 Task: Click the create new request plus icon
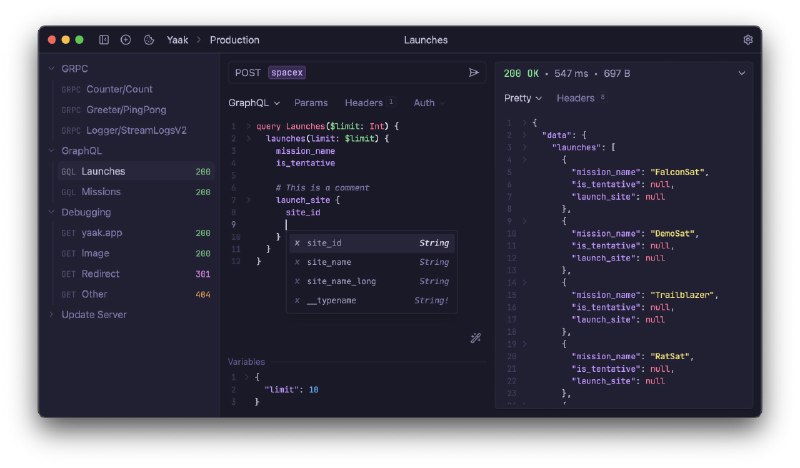pos(126,40)
